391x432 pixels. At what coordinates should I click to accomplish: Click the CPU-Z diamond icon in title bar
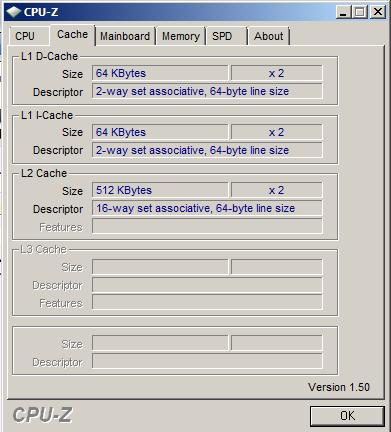(13, 12)
